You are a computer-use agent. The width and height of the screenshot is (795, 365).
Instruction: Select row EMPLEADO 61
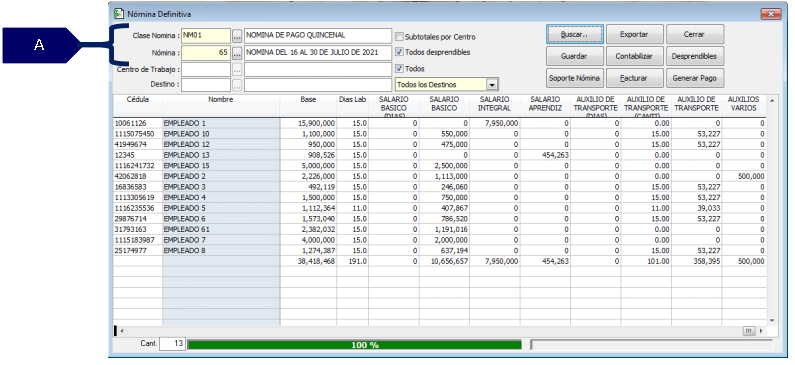pos(439,230)
